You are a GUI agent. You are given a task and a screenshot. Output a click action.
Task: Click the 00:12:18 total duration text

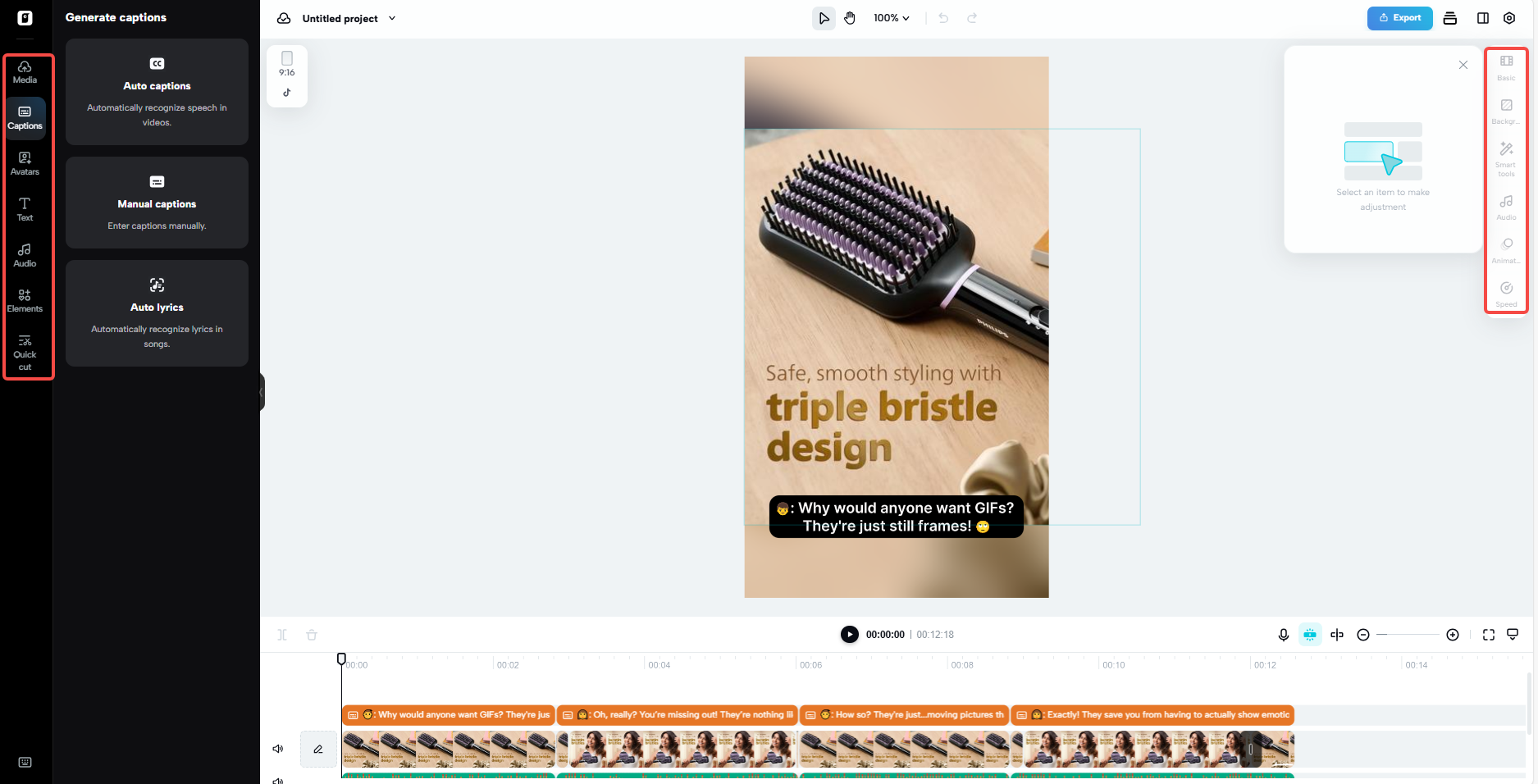935,635
